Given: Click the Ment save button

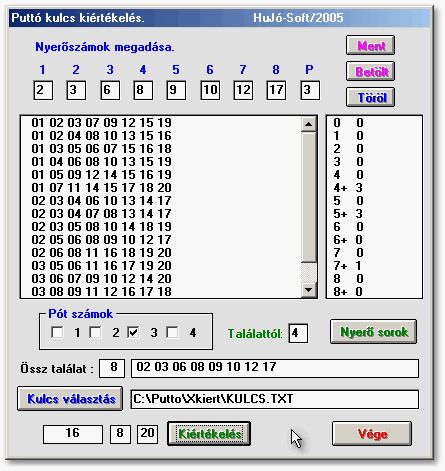Looking at the screenshot, I should [370, 45].
